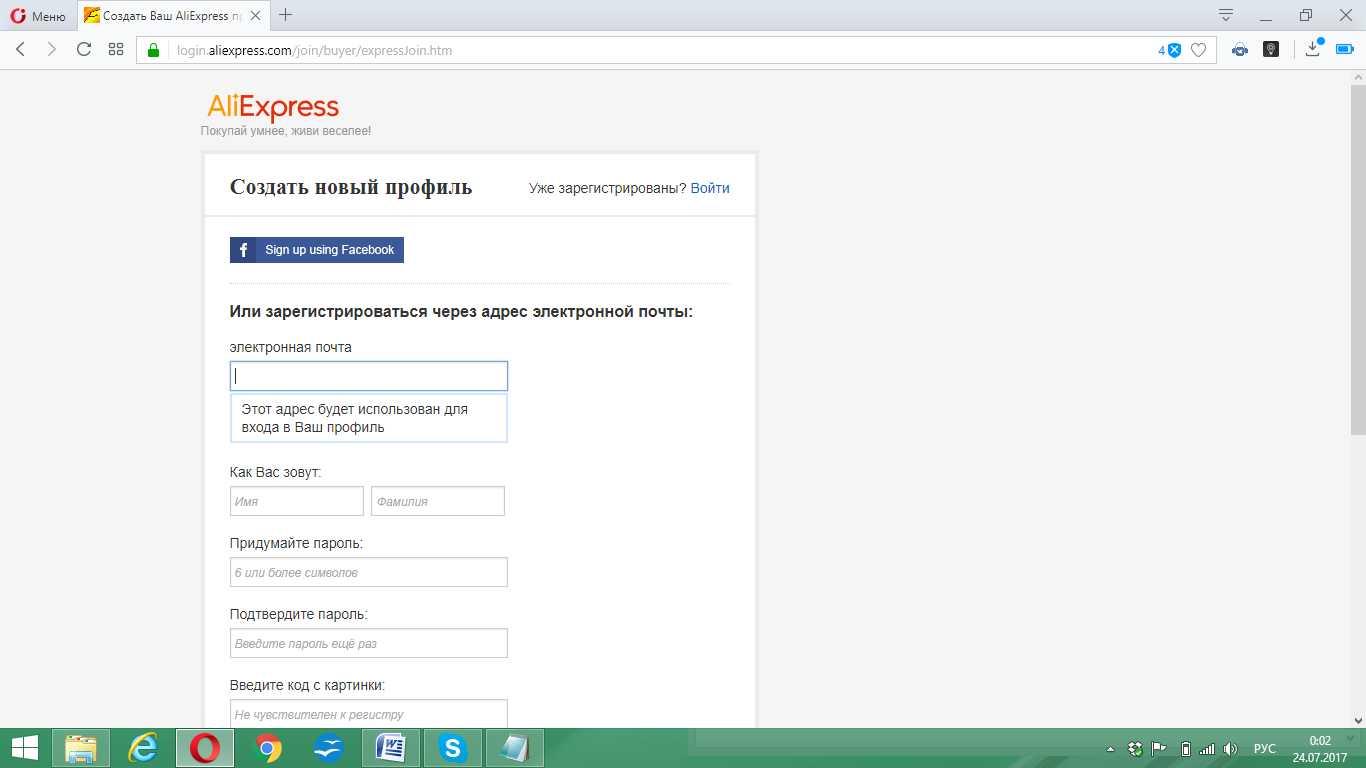Open the downloads arrow icon

point(1314,49)
